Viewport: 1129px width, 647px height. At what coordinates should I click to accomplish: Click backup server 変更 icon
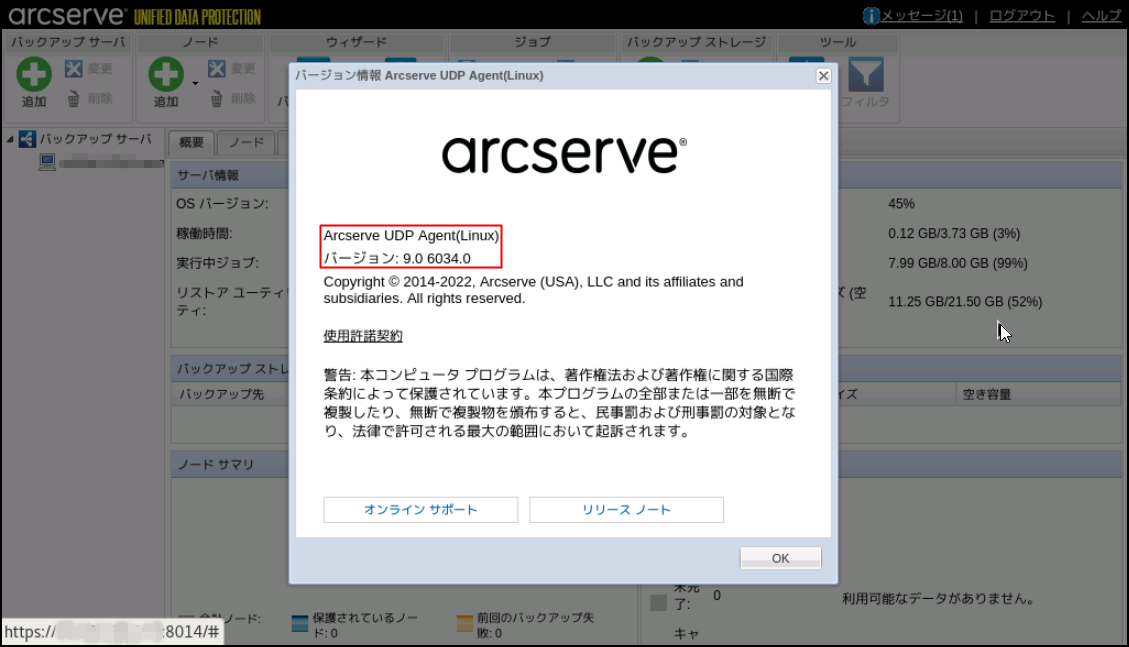73,68
